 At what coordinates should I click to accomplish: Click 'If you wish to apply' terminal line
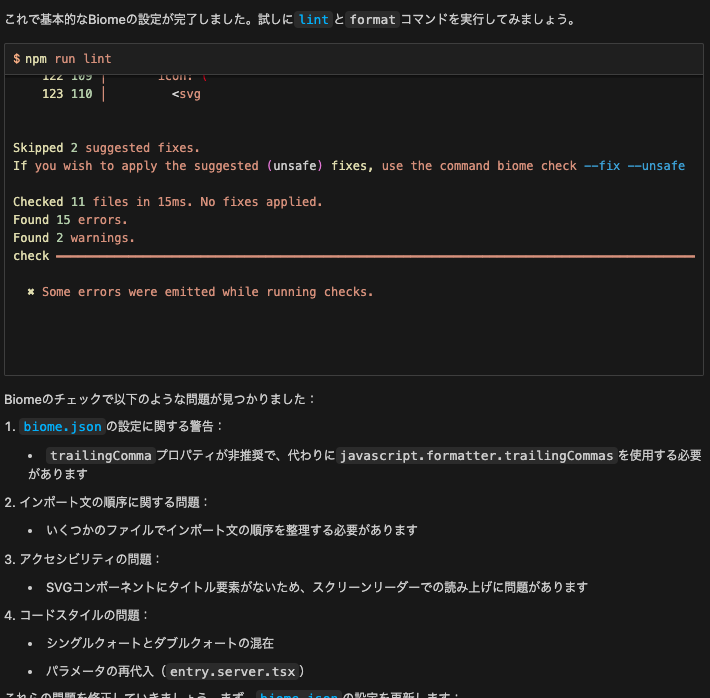349,166
